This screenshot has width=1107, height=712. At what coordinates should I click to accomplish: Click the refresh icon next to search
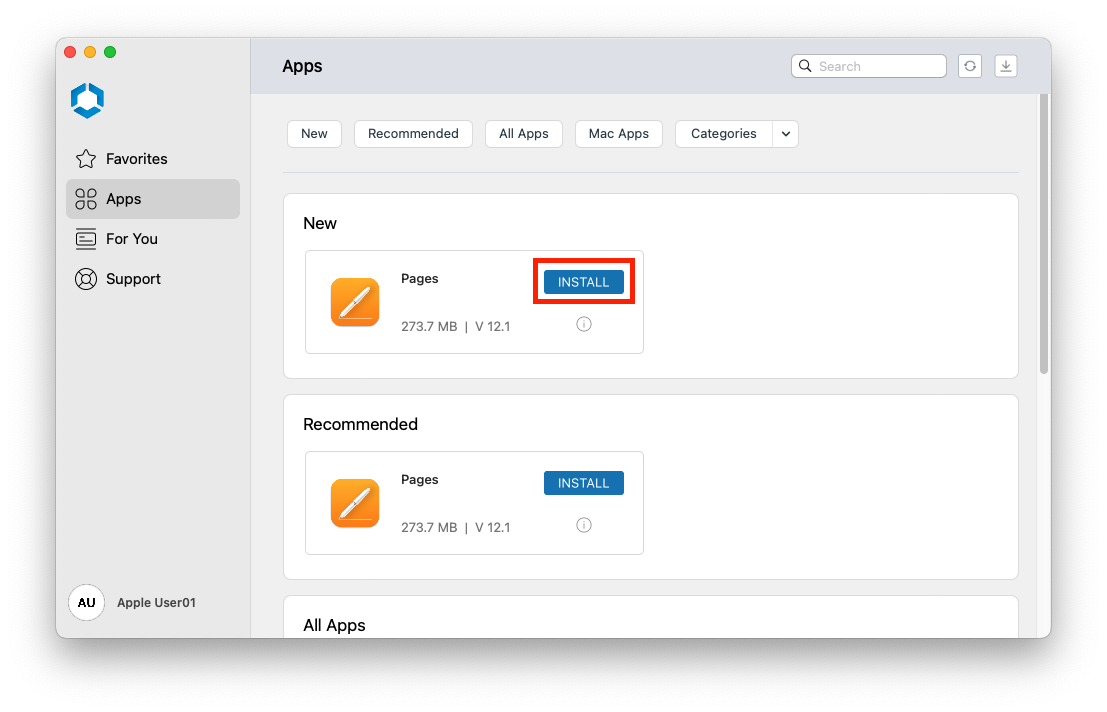(969, 66)
